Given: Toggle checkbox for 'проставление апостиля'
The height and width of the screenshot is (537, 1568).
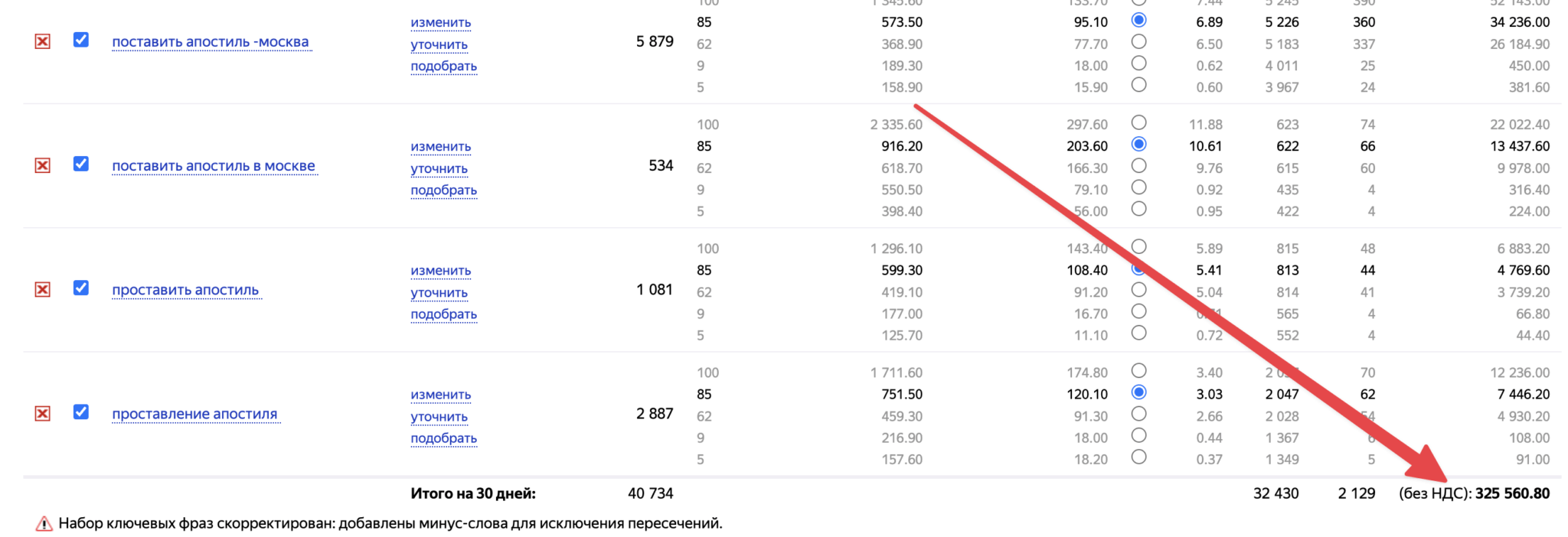Looking at the screenshot, I should [x=81, y=412].
